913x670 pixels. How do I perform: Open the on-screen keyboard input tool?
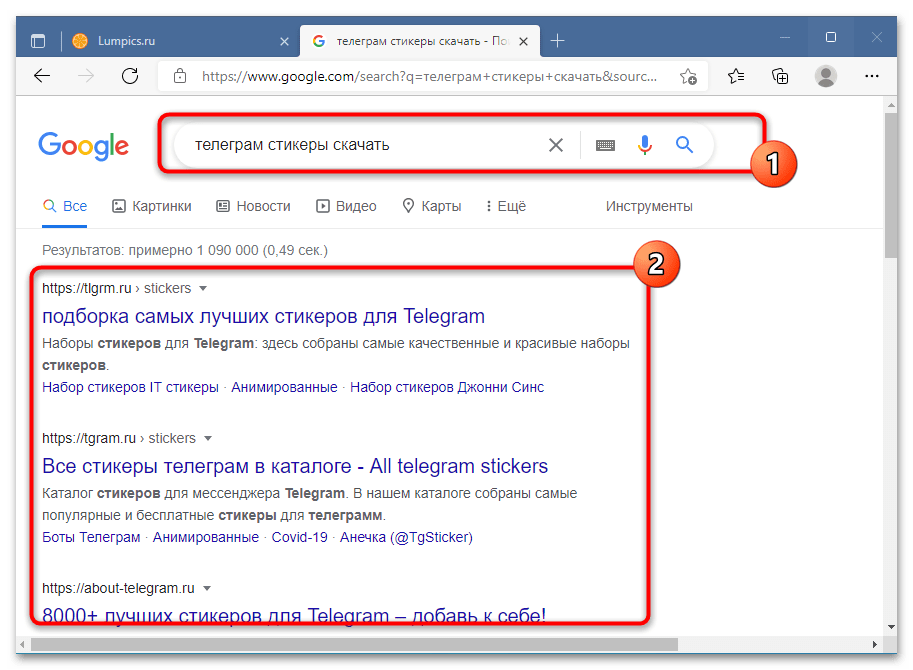tap(605, 145)
